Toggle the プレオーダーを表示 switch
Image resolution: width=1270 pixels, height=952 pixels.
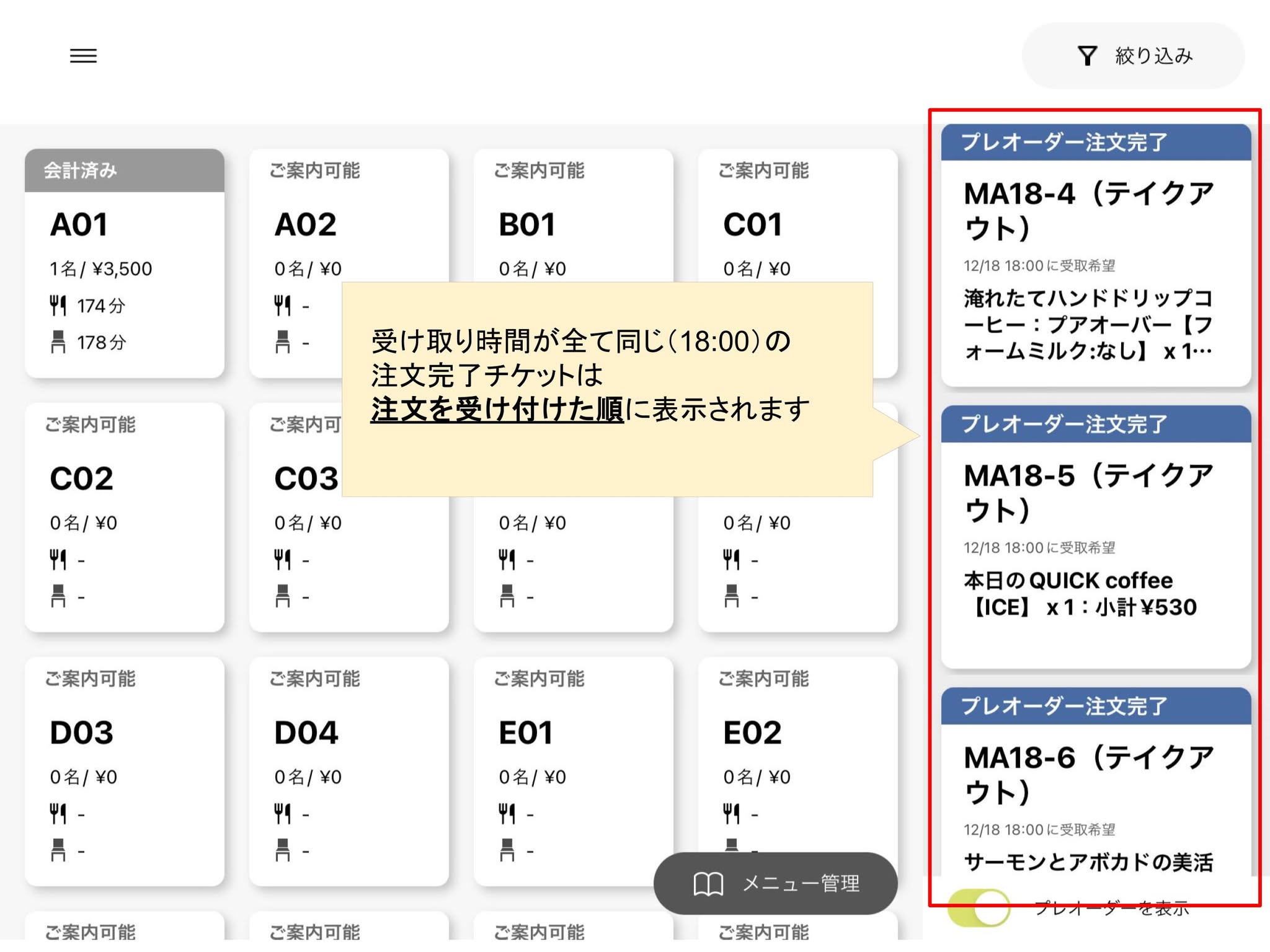pos(979,908)
